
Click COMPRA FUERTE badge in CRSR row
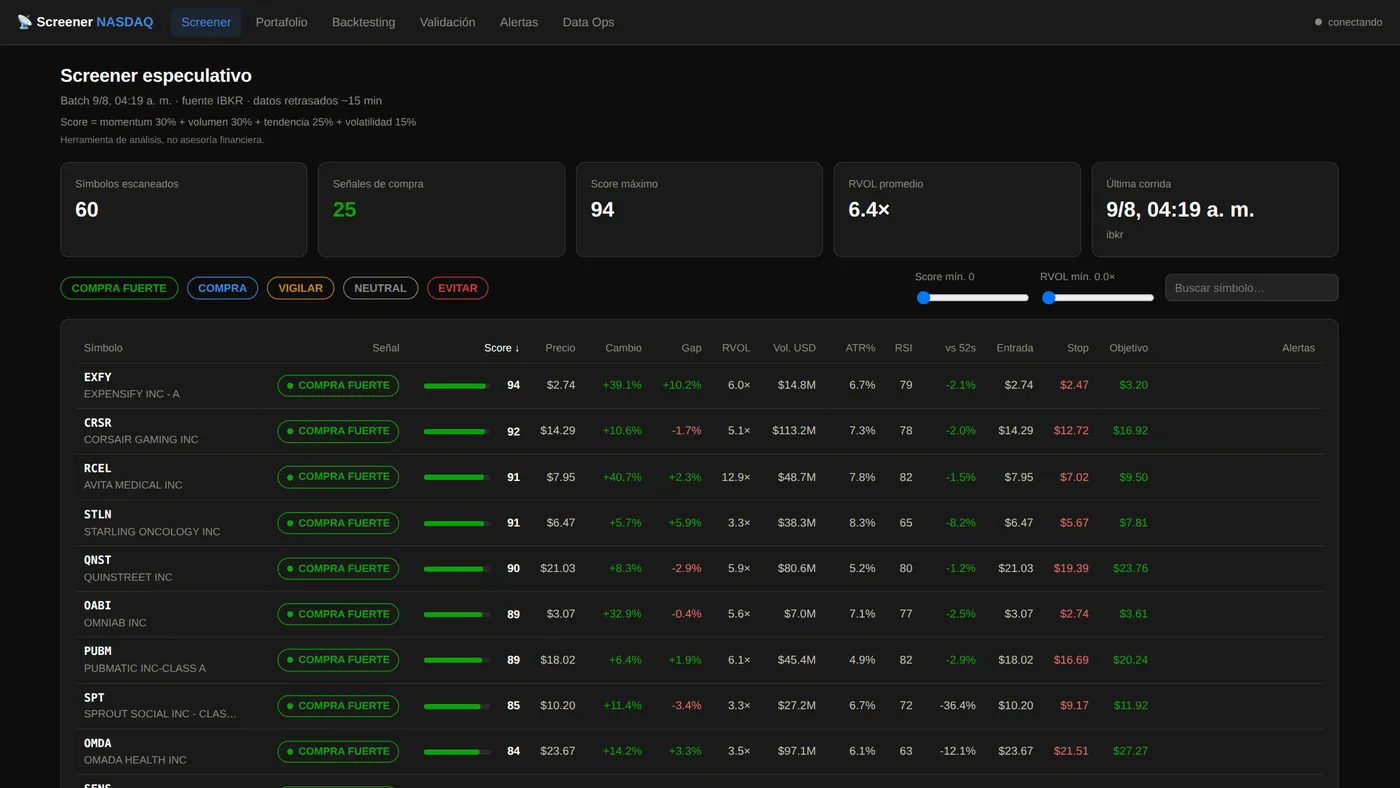point(338,431)
